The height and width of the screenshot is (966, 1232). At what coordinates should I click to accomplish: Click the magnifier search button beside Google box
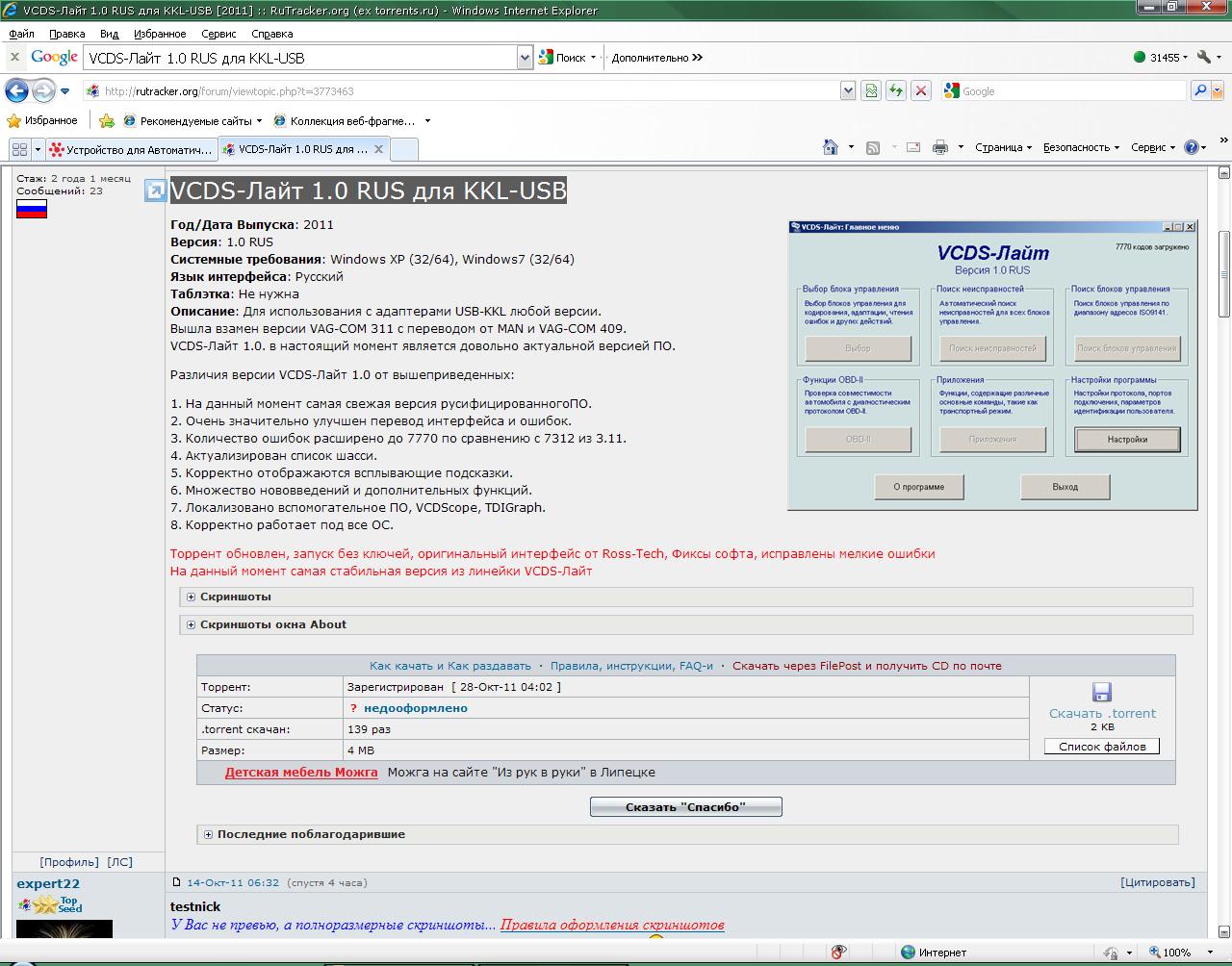pyautogui.click(x=1200, y=90)
